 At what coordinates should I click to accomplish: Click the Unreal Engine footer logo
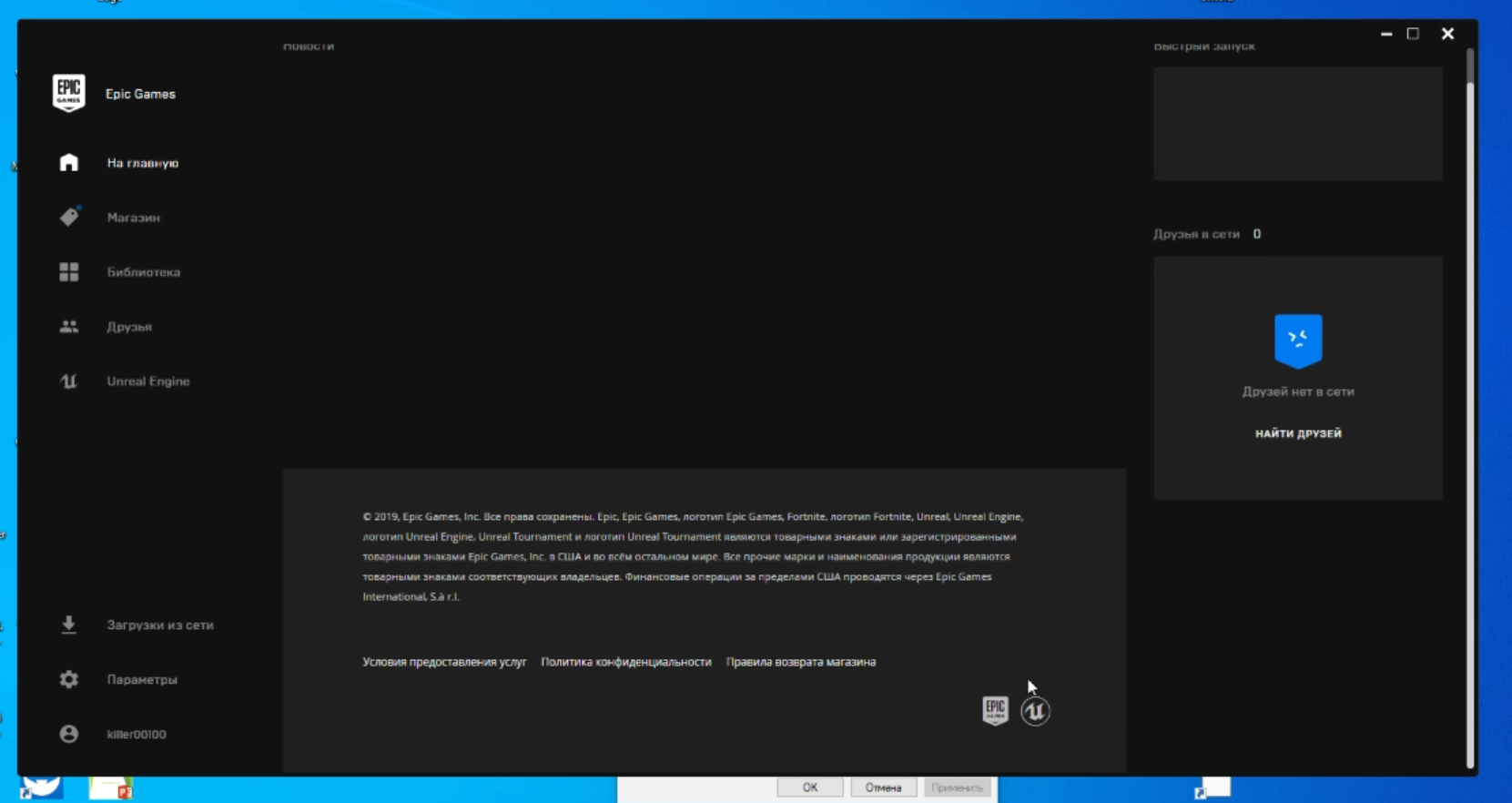1035,711
